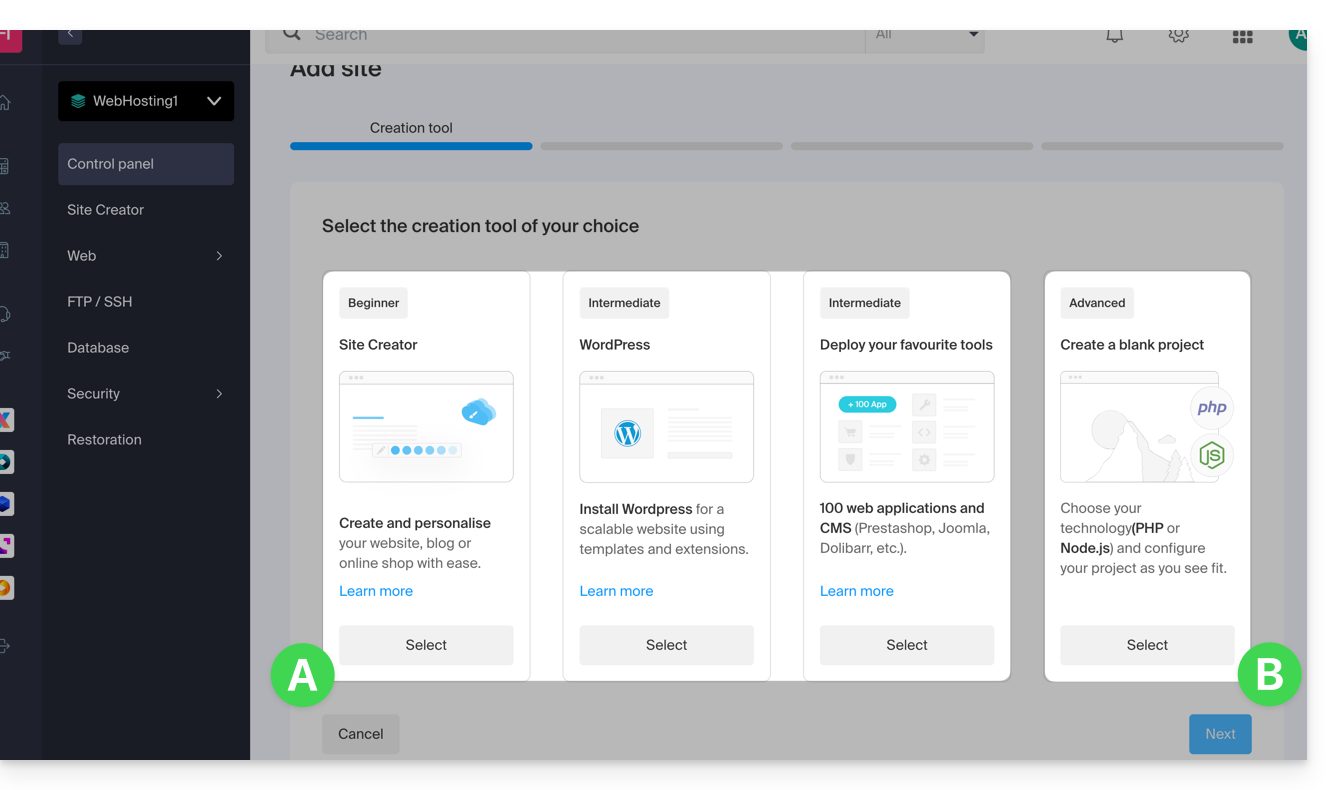Open the apps grid icon
This screenshot has width=1337, height=790.
pyautogui.click(x=1242, y=37)
